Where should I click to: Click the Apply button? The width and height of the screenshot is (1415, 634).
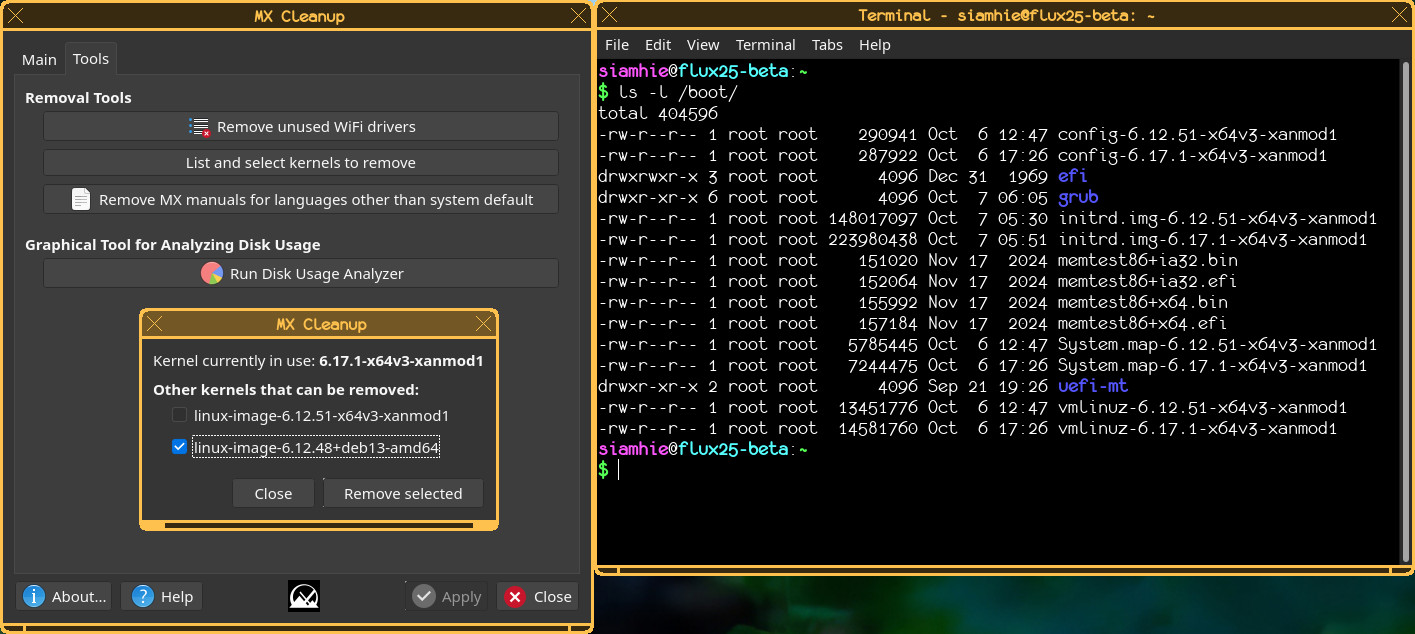pyautogui.click(x=447, y=596)
